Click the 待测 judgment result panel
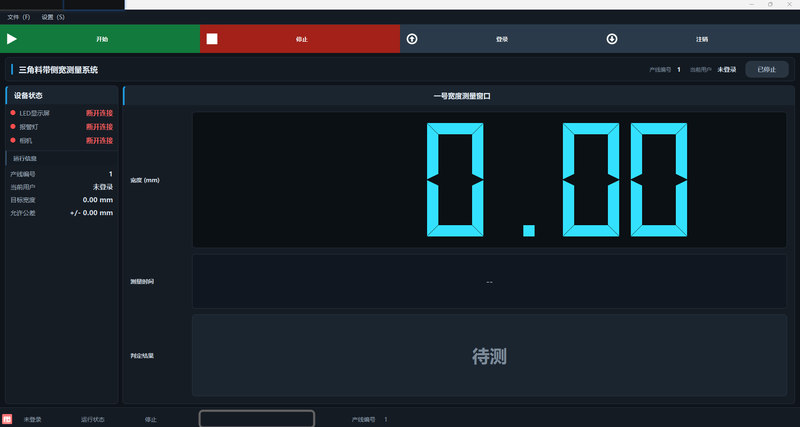 489,355
